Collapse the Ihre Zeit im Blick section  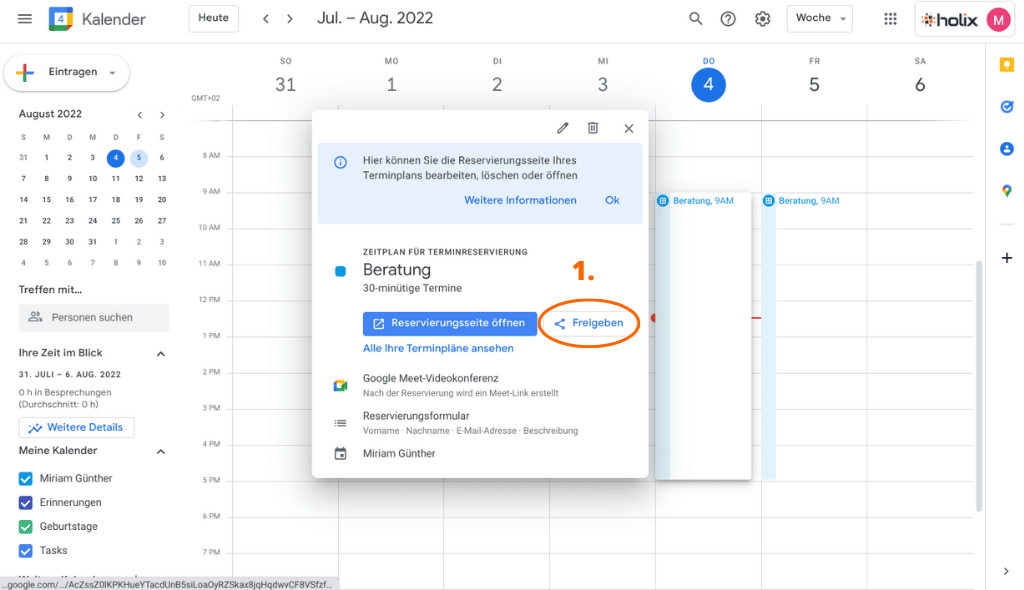160,353
